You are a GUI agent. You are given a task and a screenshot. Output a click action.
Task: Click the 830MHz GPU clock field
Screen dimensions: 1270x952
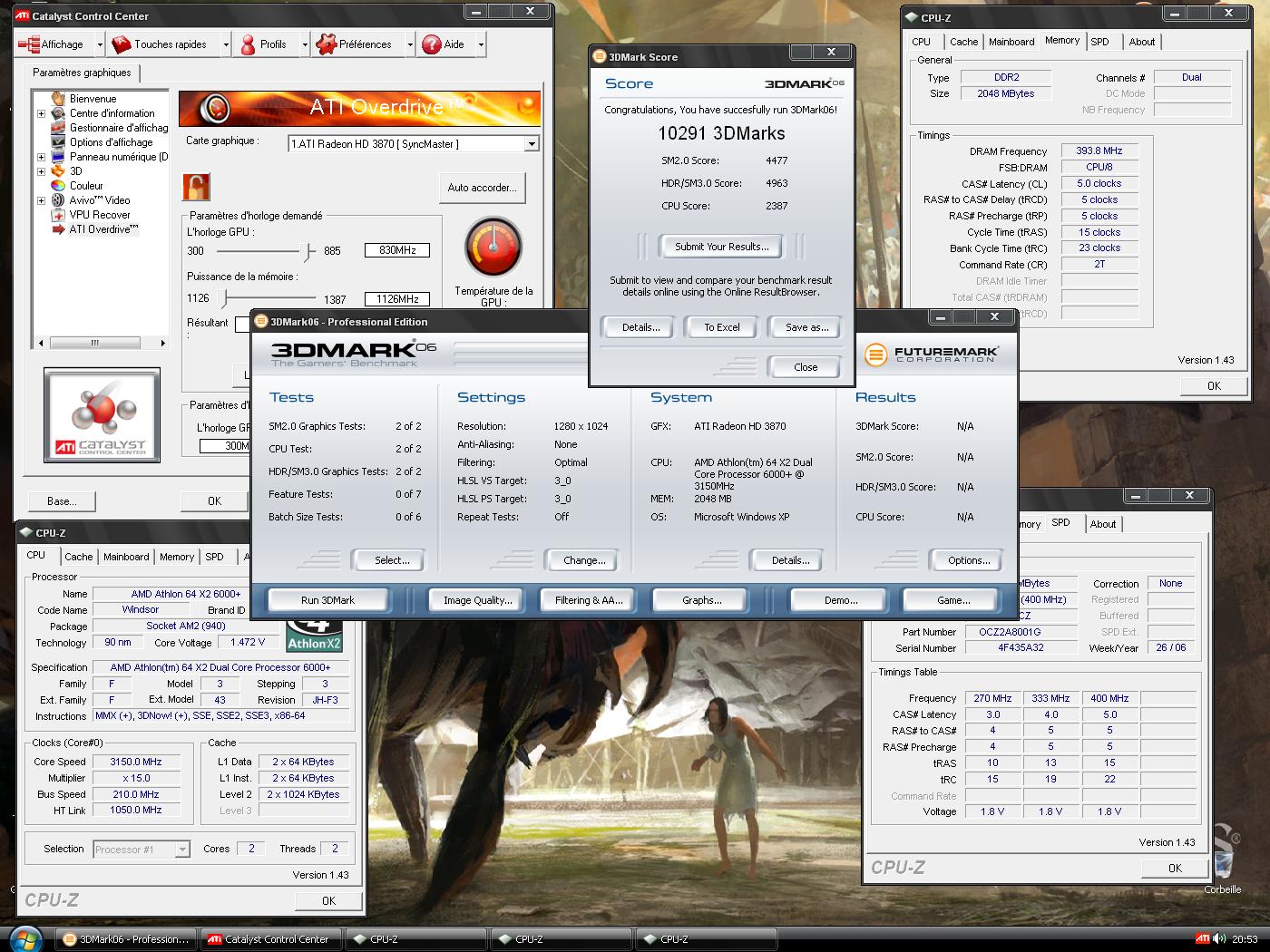[x=397, y=250]
